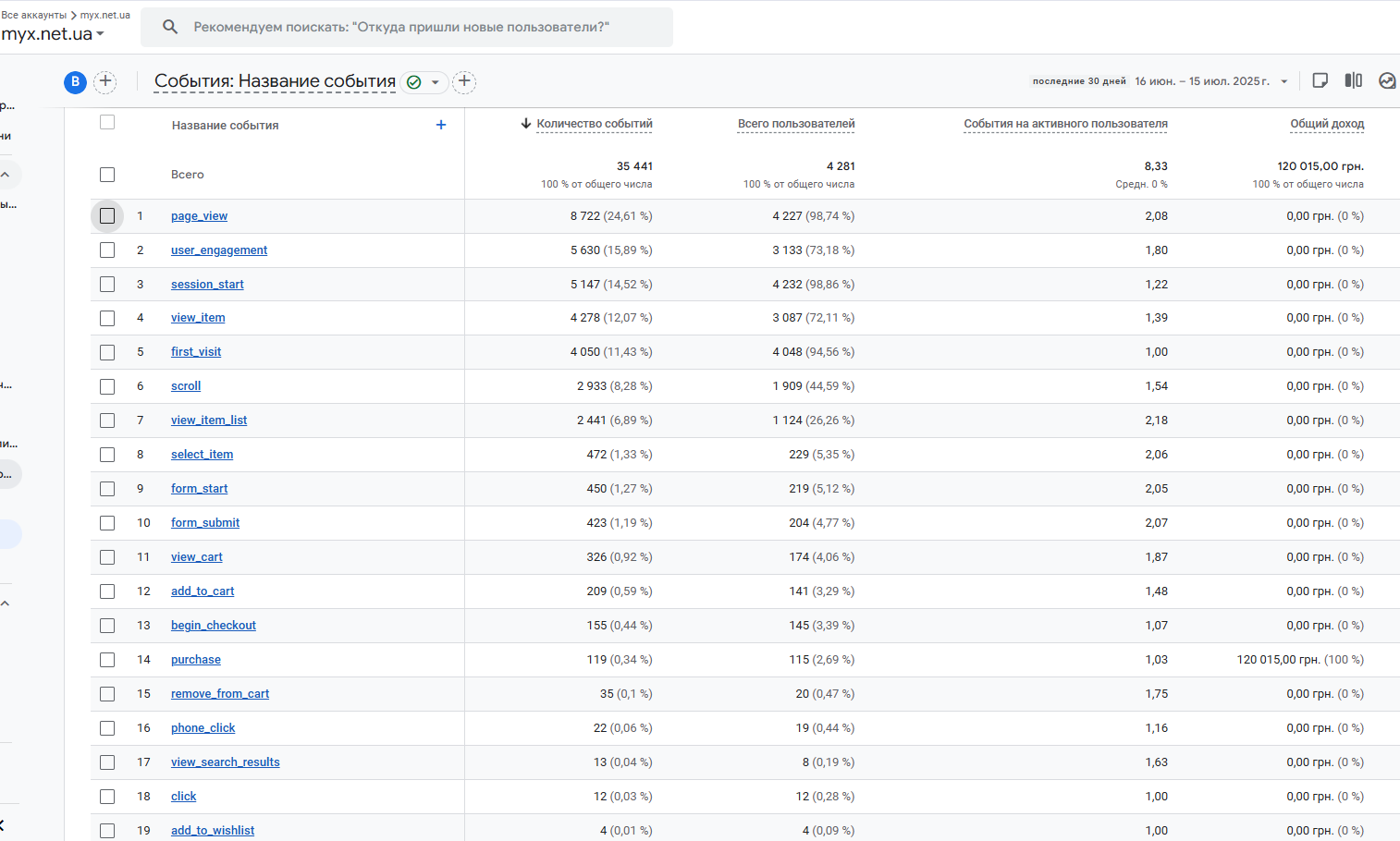
Task: Open the form_submit event link
Action: point(205,523)
